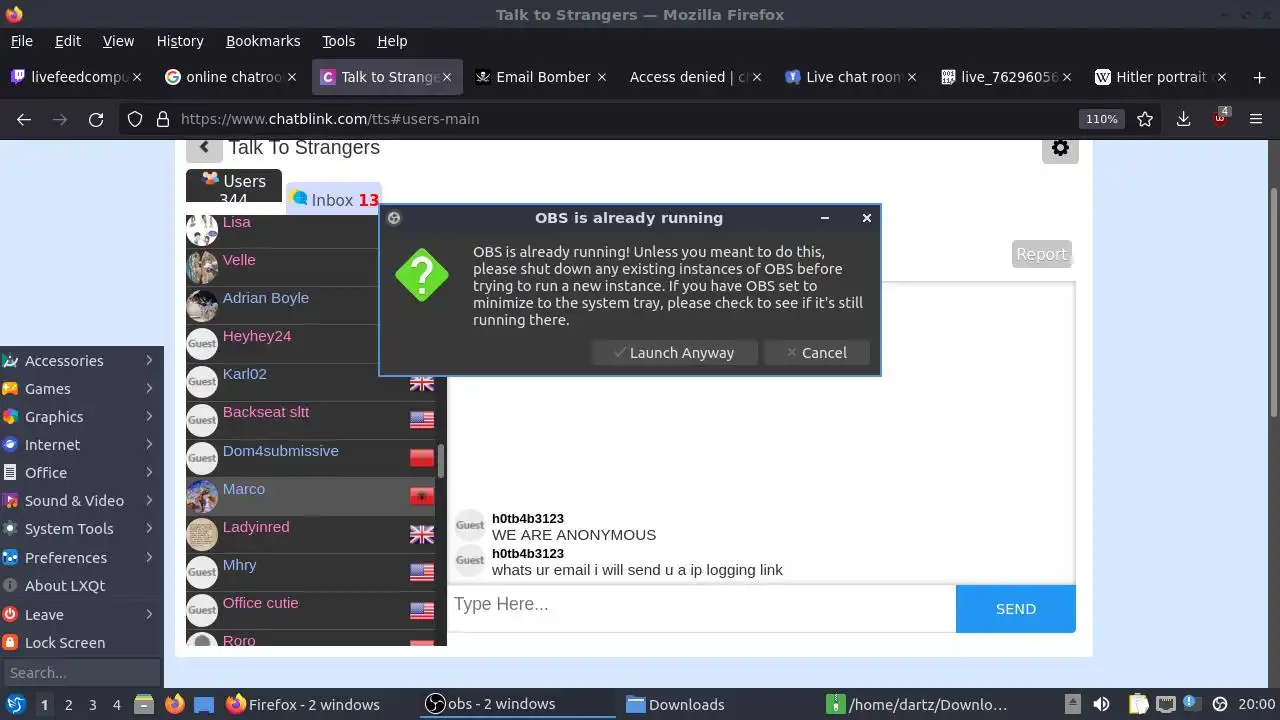Open the Firefox hamburger menu
This screenshot has width=1280, height=720.
[1256, 119]
